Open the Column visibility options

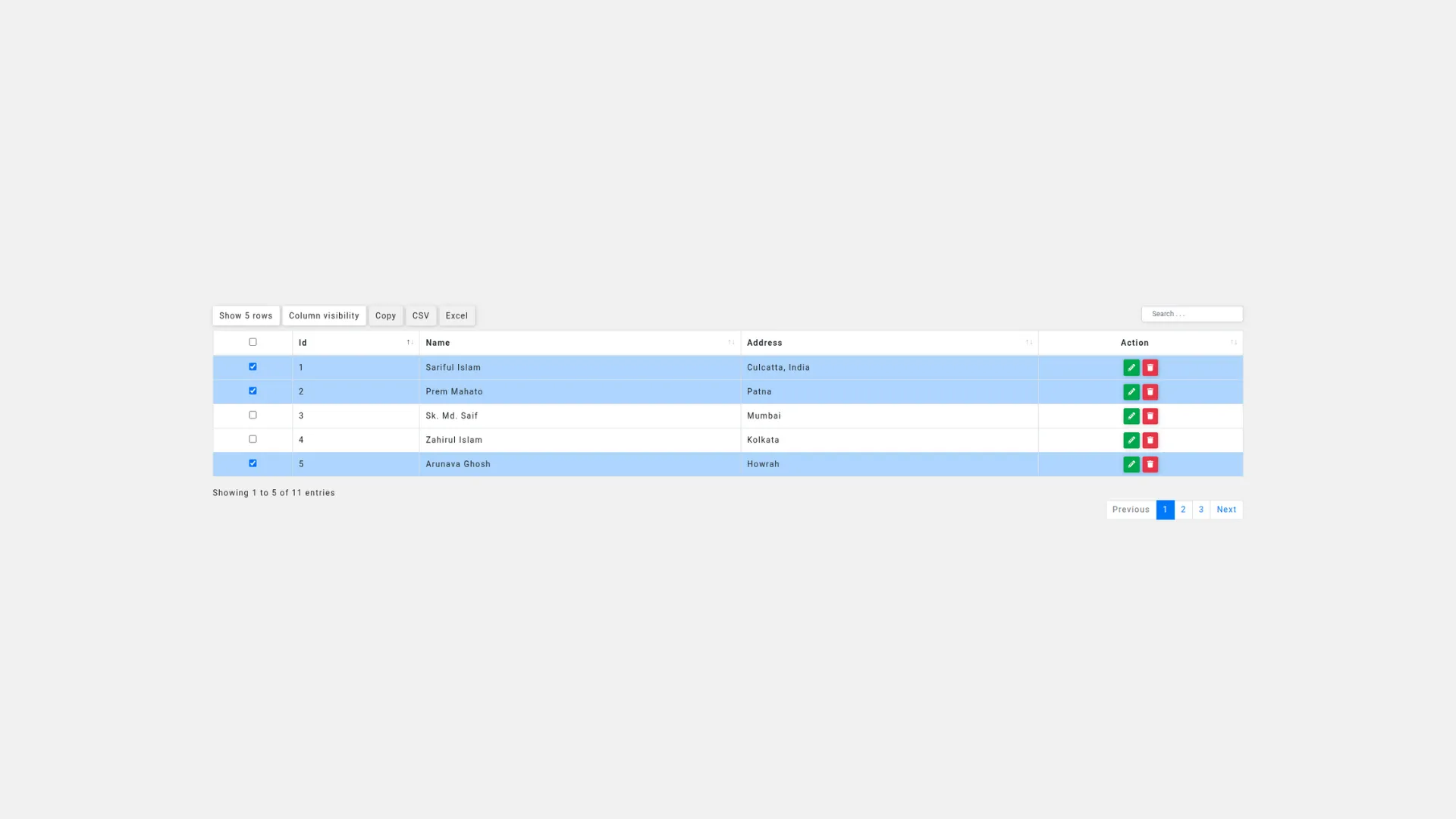click(x=324, y=315)
